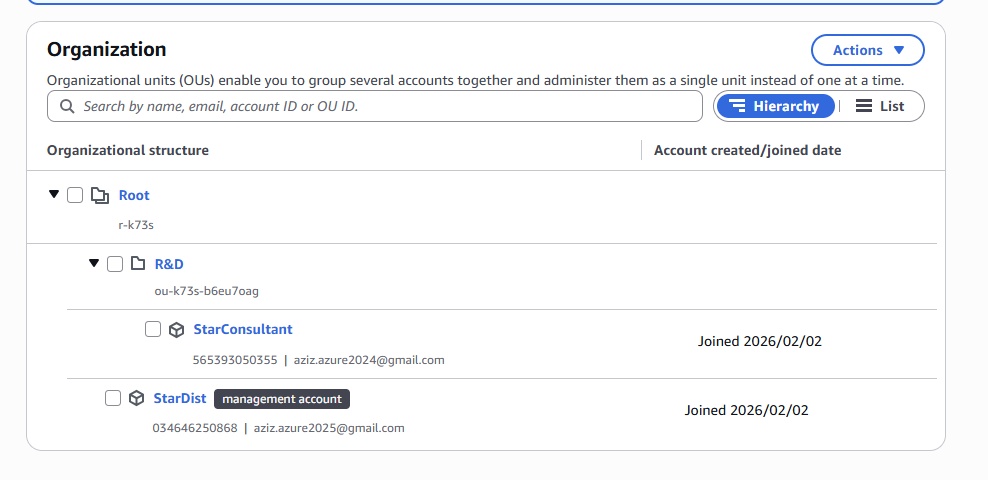Collapse the R&D organizational unit
This screenshot has width=988, height=480.
[94, 263]
